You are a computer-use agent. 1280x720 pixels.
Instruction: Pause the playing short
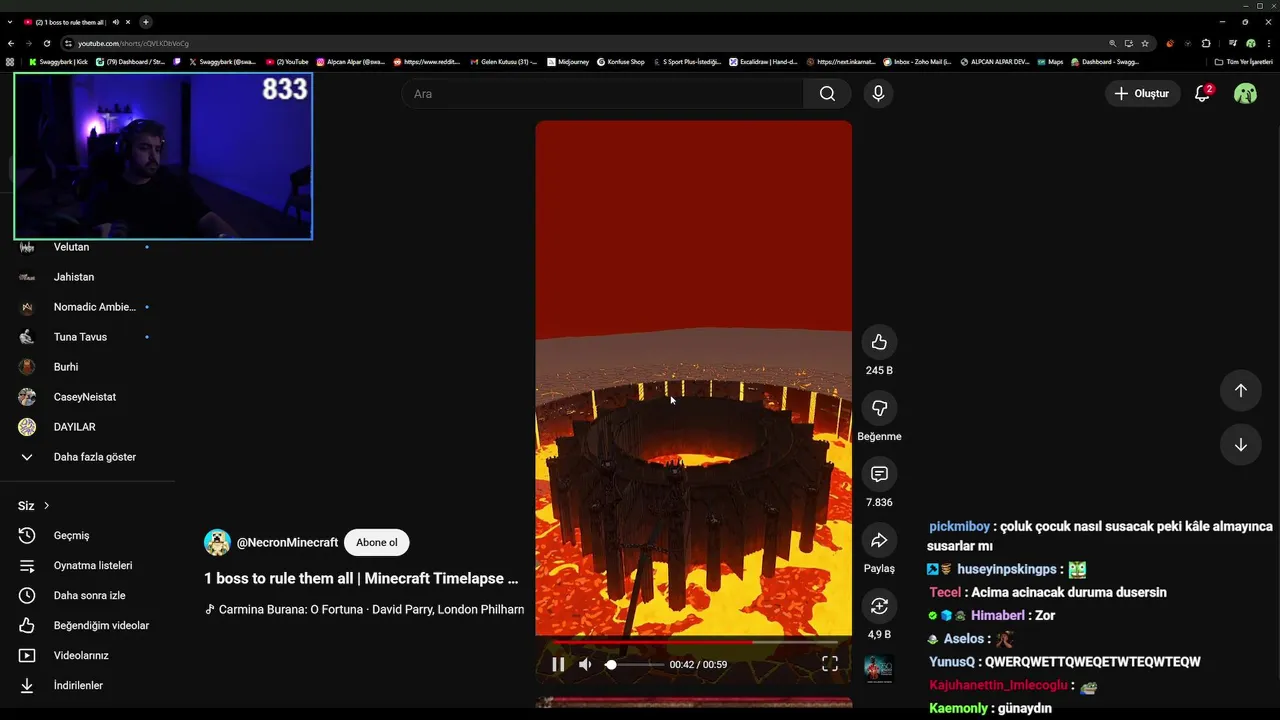558,664
